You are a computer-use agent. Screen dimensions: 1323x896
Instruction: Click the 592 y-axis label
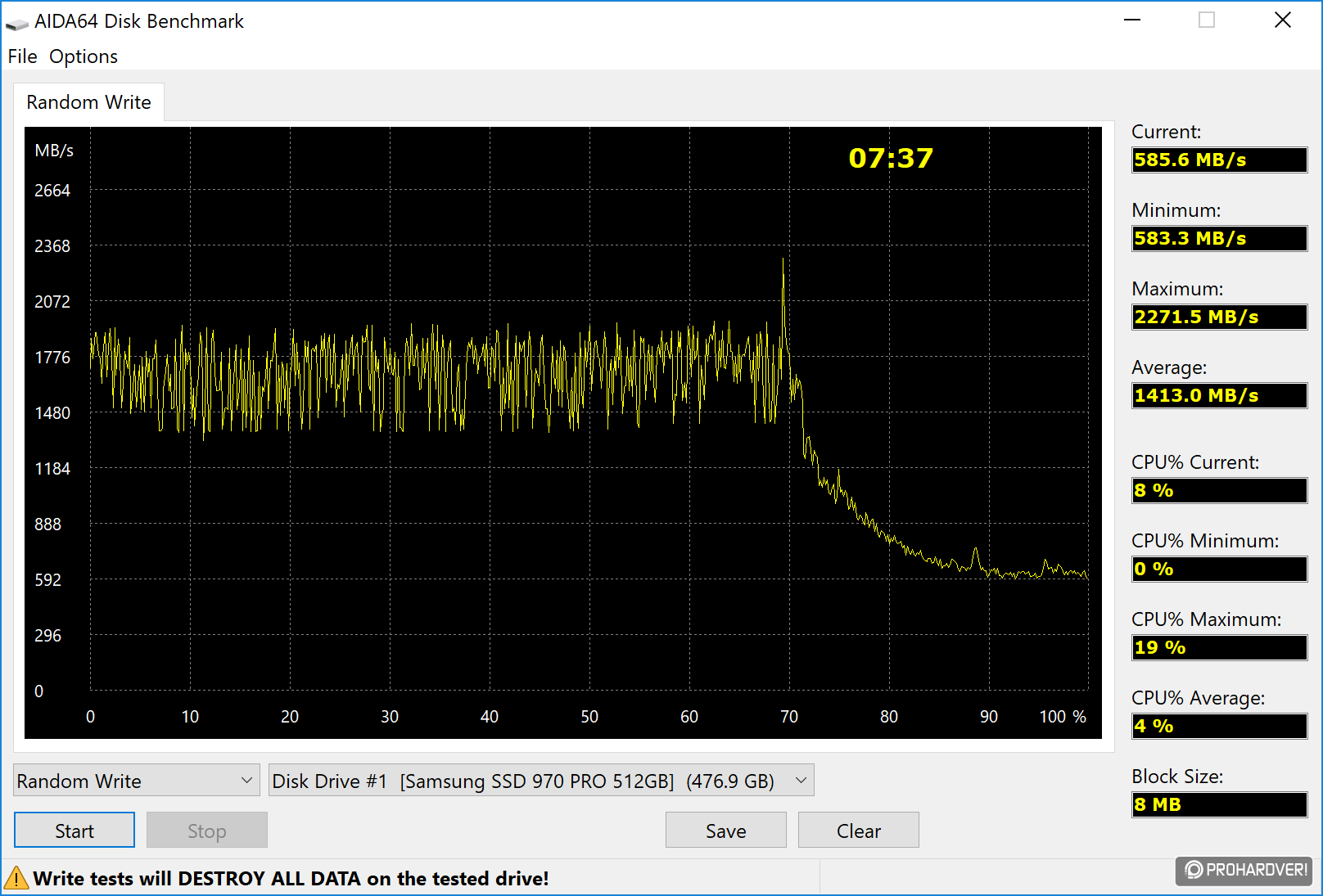pos(47,579)
